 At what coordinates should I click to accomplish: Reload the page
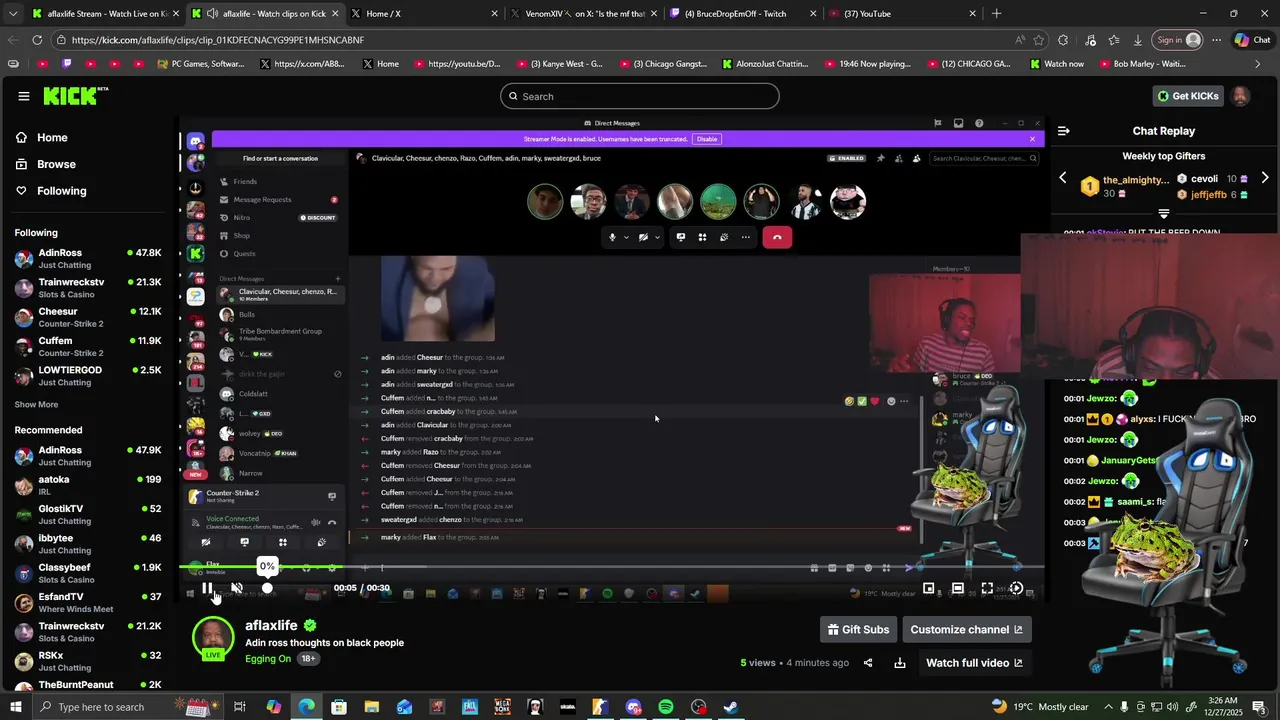point(37,40)
